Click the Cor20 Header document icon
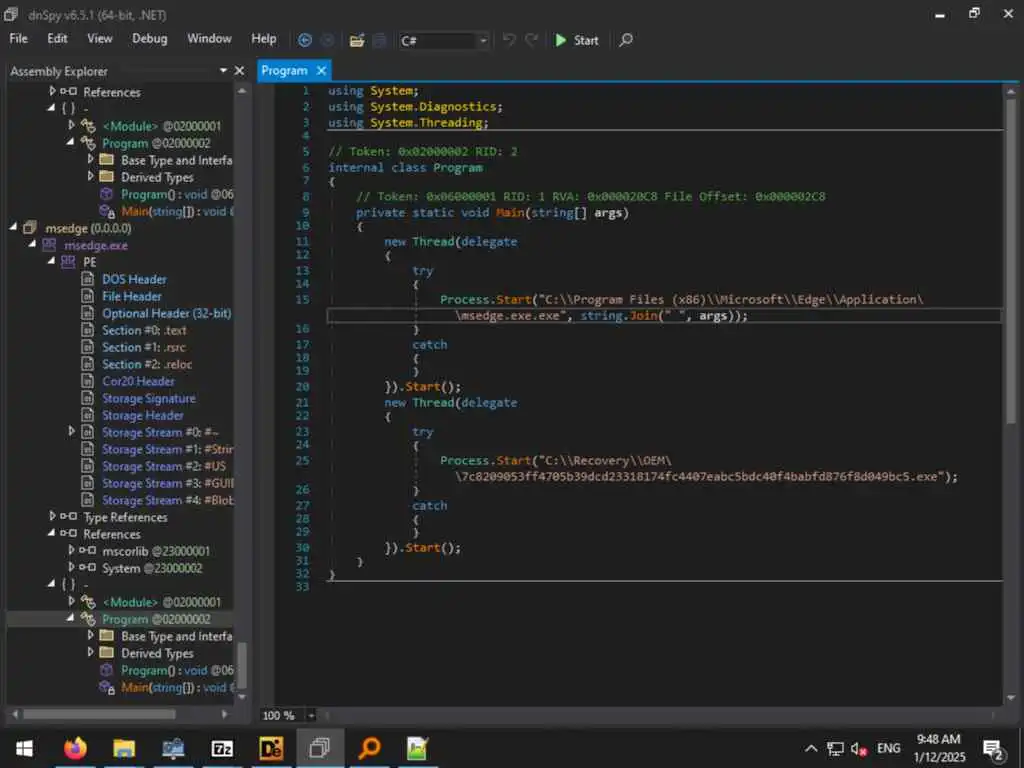1024x768 pixels. point(88,381)
